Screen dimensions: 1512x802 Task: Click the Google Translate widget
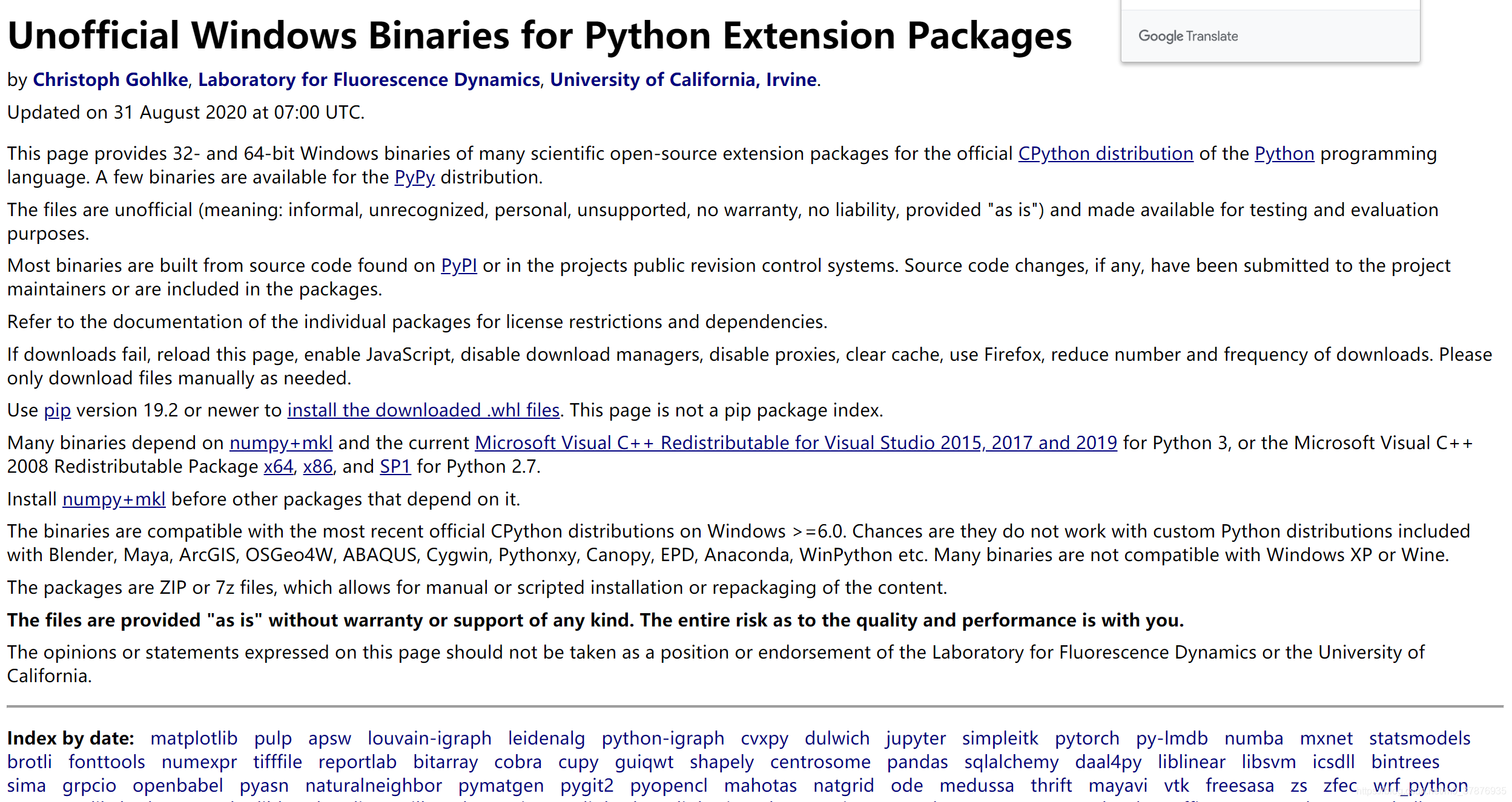coord(1188,36)
